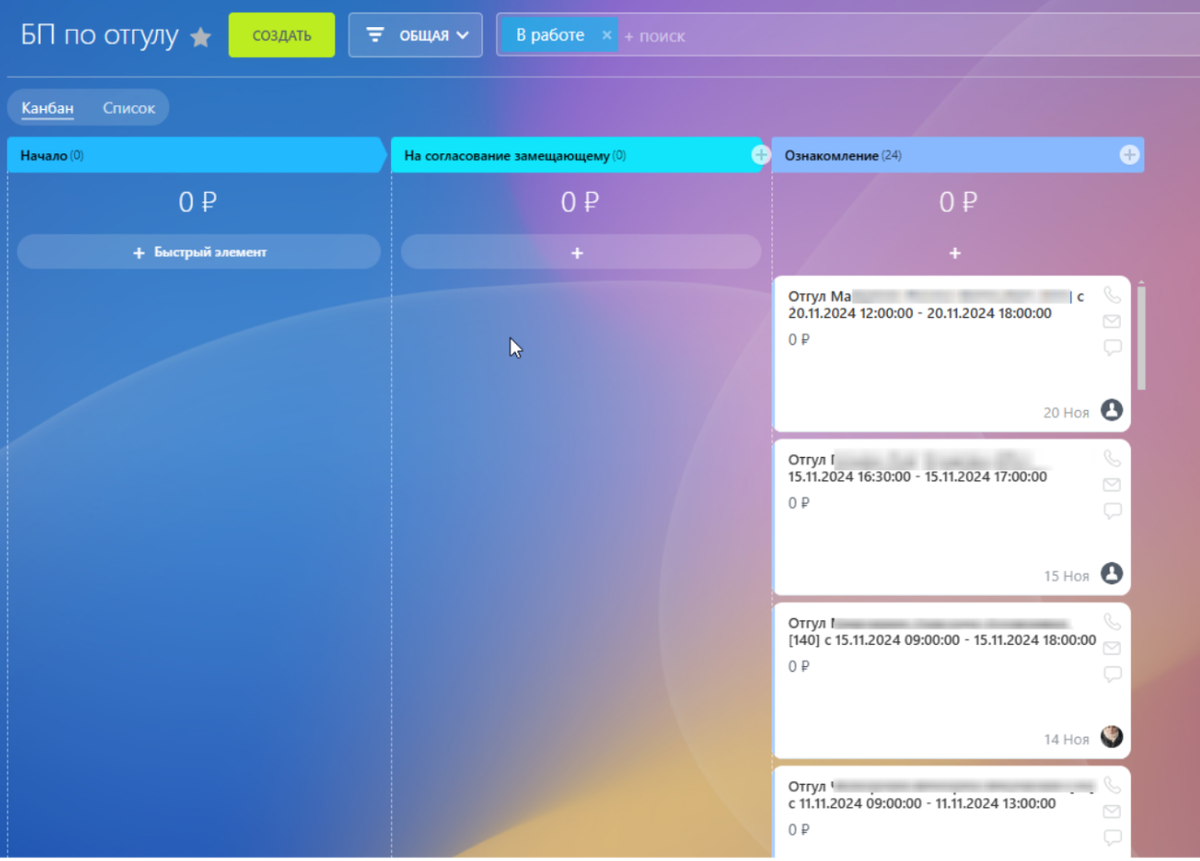The height and width of the screenshot is (861, 1200).
Task: Click the Ознакомление column scrollbar
Action: tap(1141, 338)
